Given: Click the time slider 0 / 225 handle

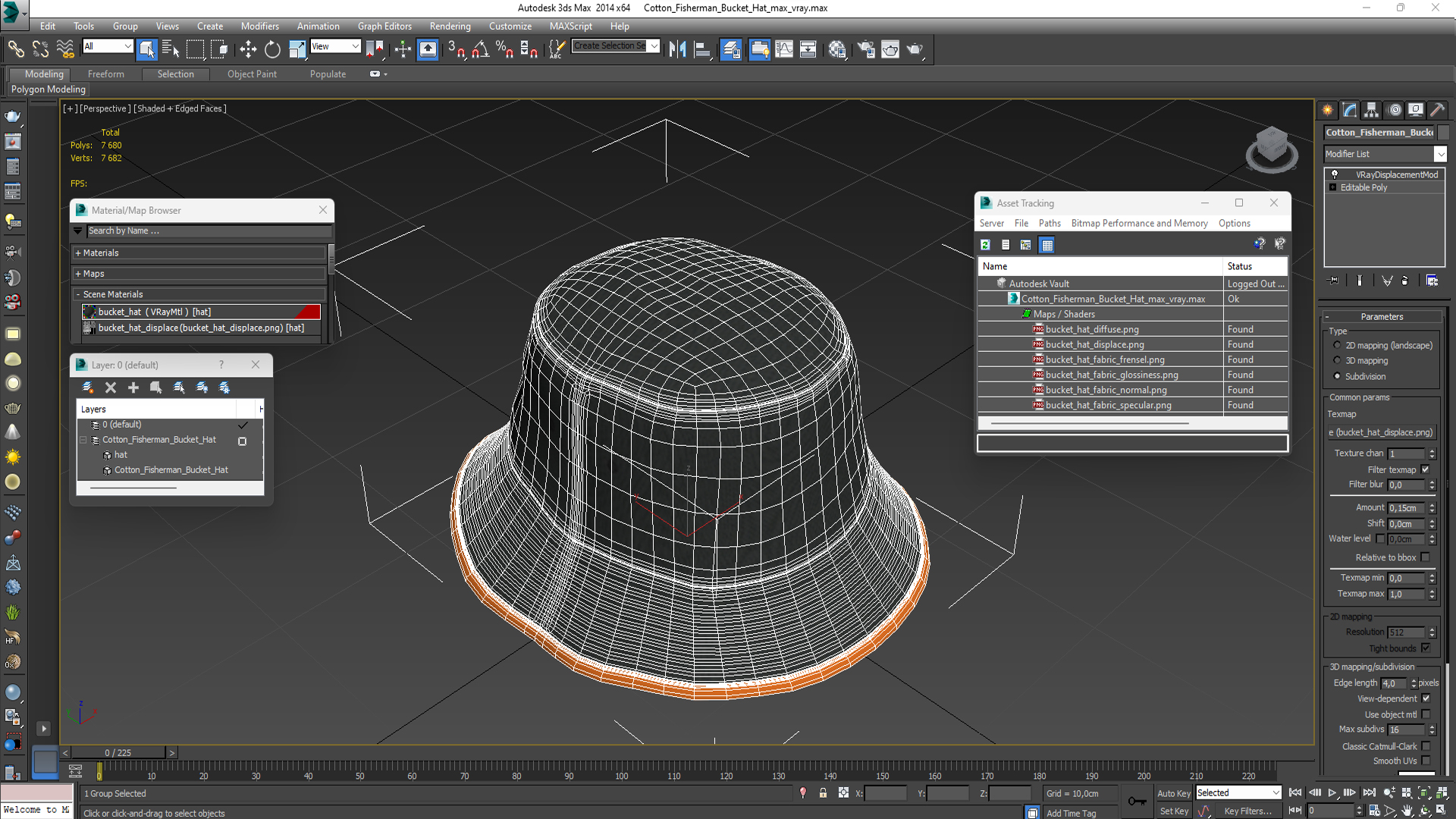Looking at the screenshot, I should click(118, 752).
